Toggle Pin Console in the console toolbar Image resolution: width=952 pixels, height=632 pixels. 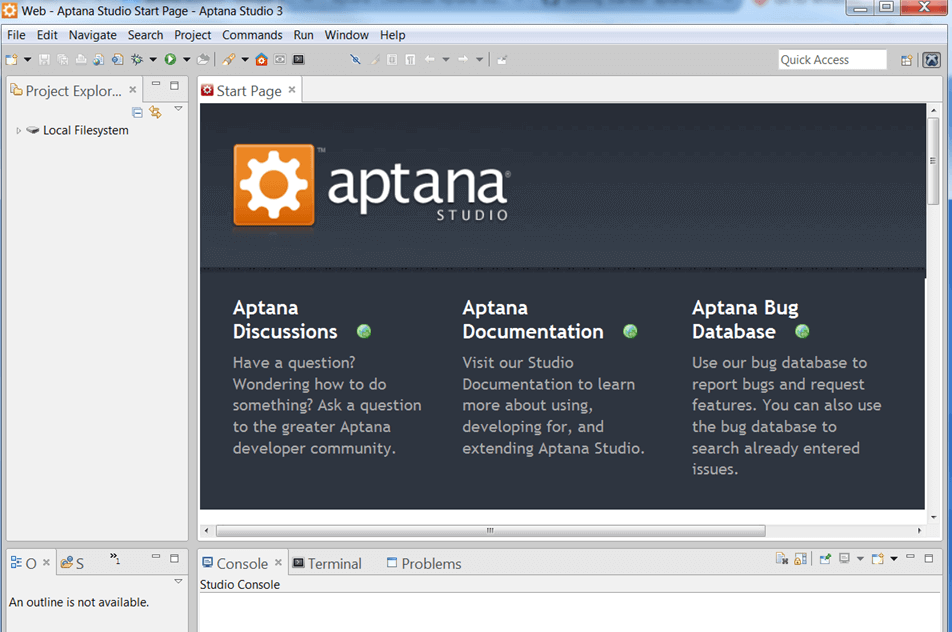pos(825,559)
